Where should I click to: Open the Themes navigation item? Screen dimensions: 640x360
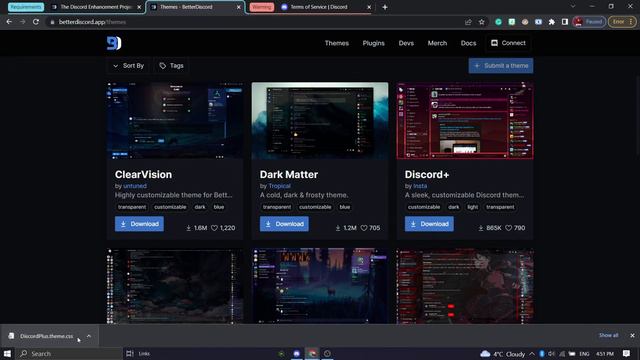(337, 43)
